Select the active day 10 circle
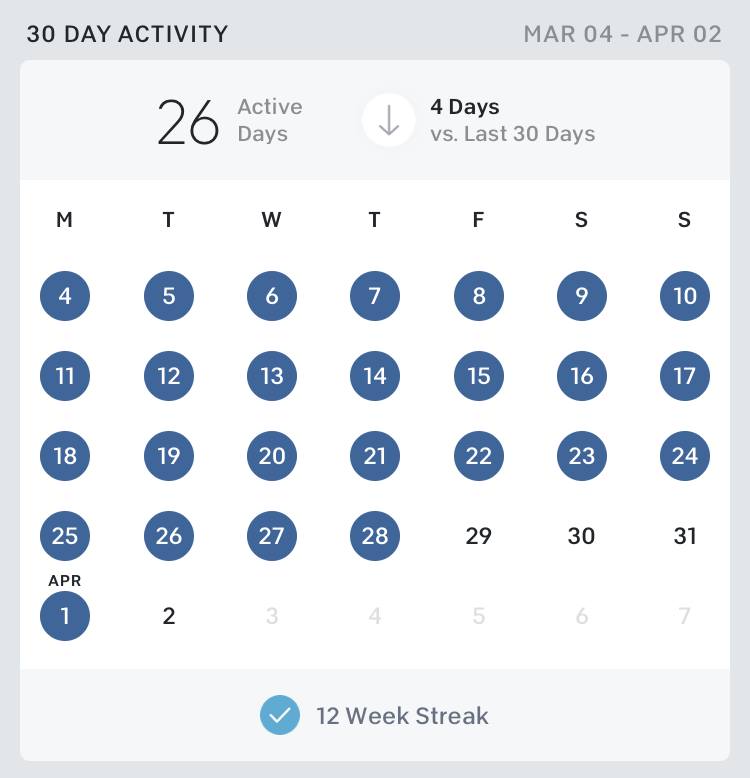 pyautogui.click(x=685, y=296)
